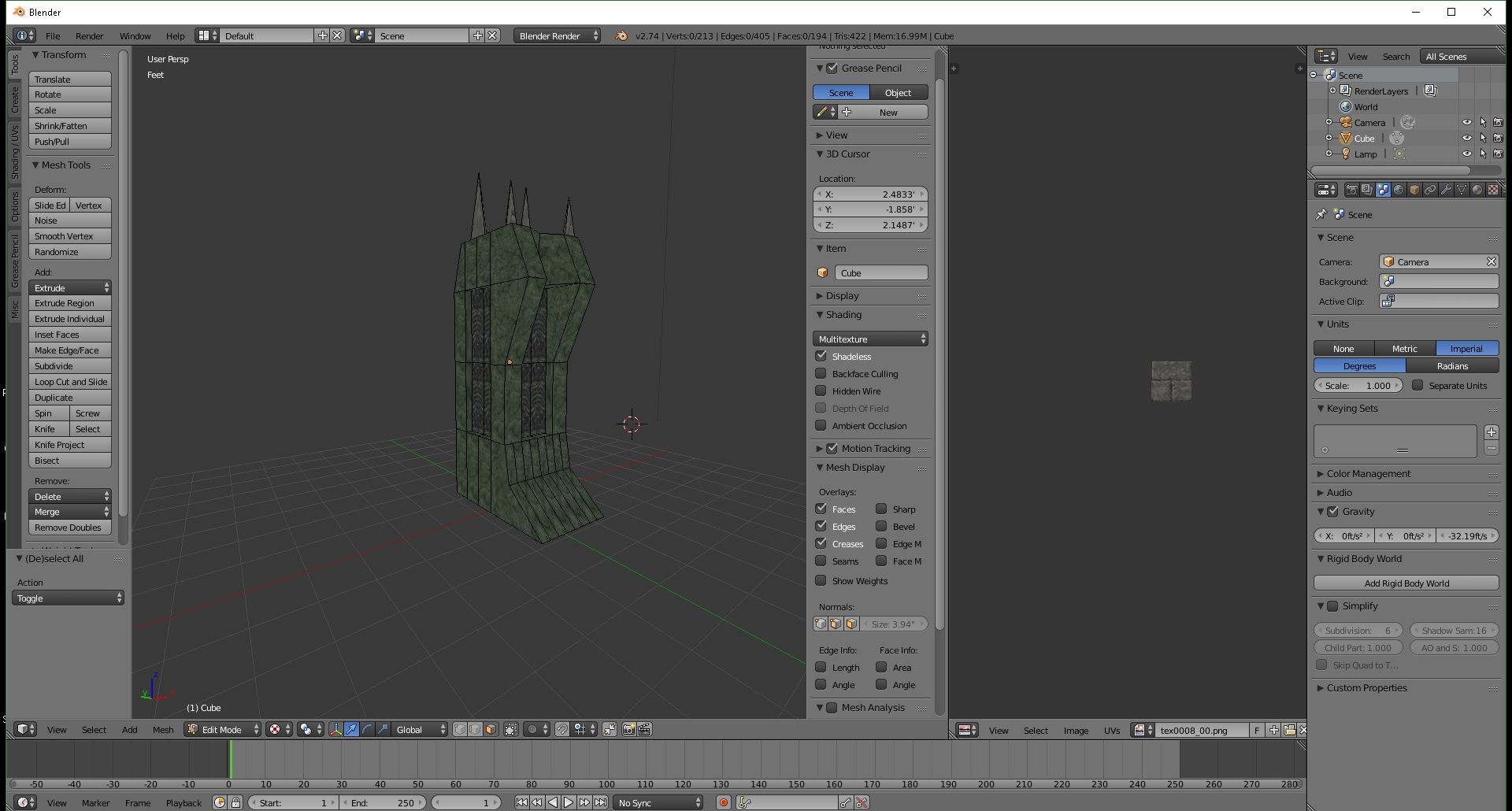Viewport: 1512px width, 811px height.
Task: Click play animation forward button
Action: point(569,802)
